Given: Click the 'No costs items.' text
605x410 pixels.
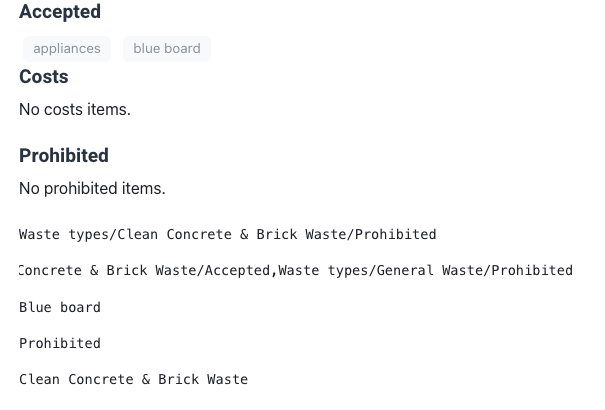Looking at the screenshot, I should click(x=75, y=110).
